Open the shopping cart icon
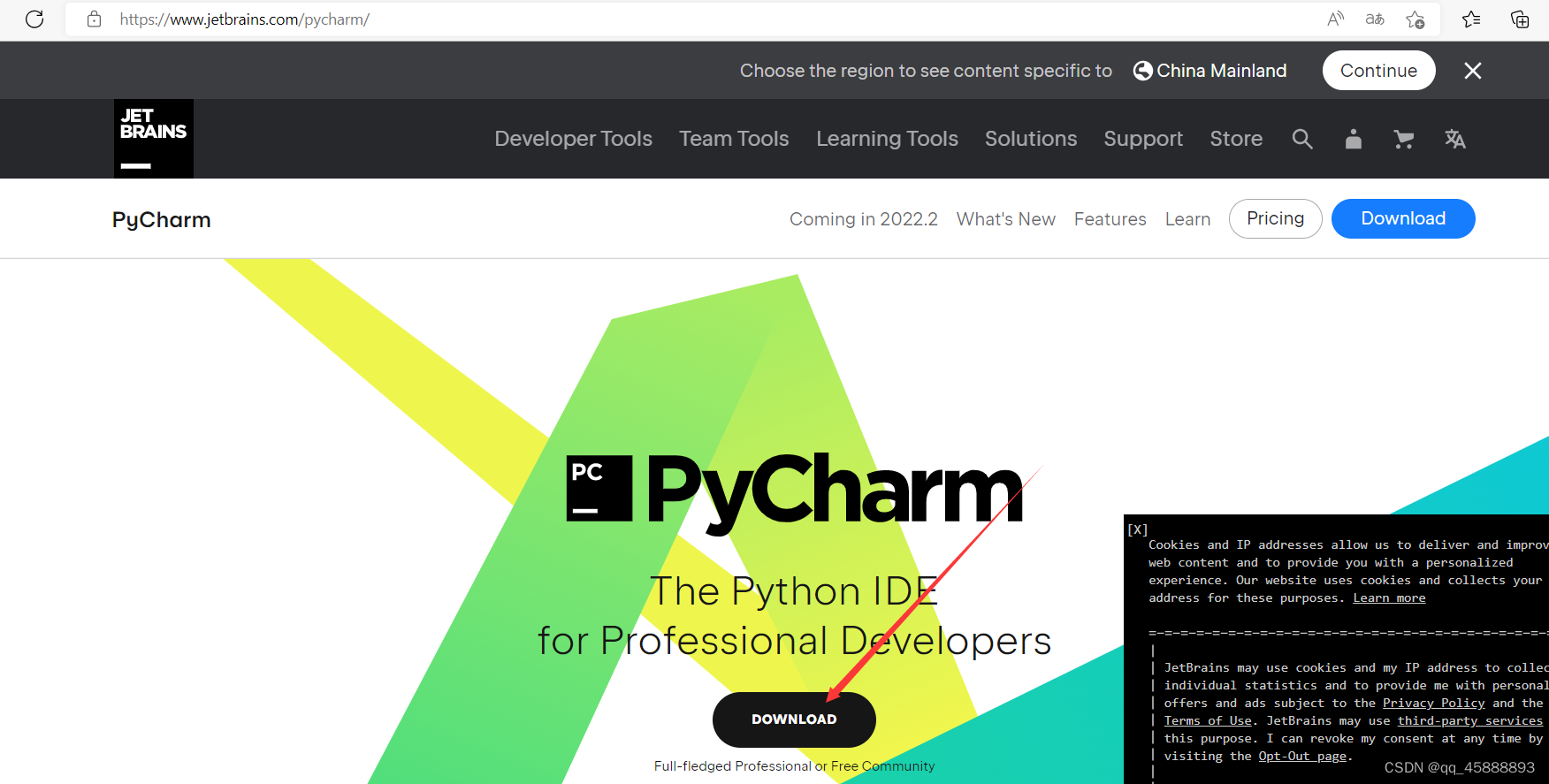Image resolution: width=1549 pixels, height=784 pixels. tap(1403, 139)
